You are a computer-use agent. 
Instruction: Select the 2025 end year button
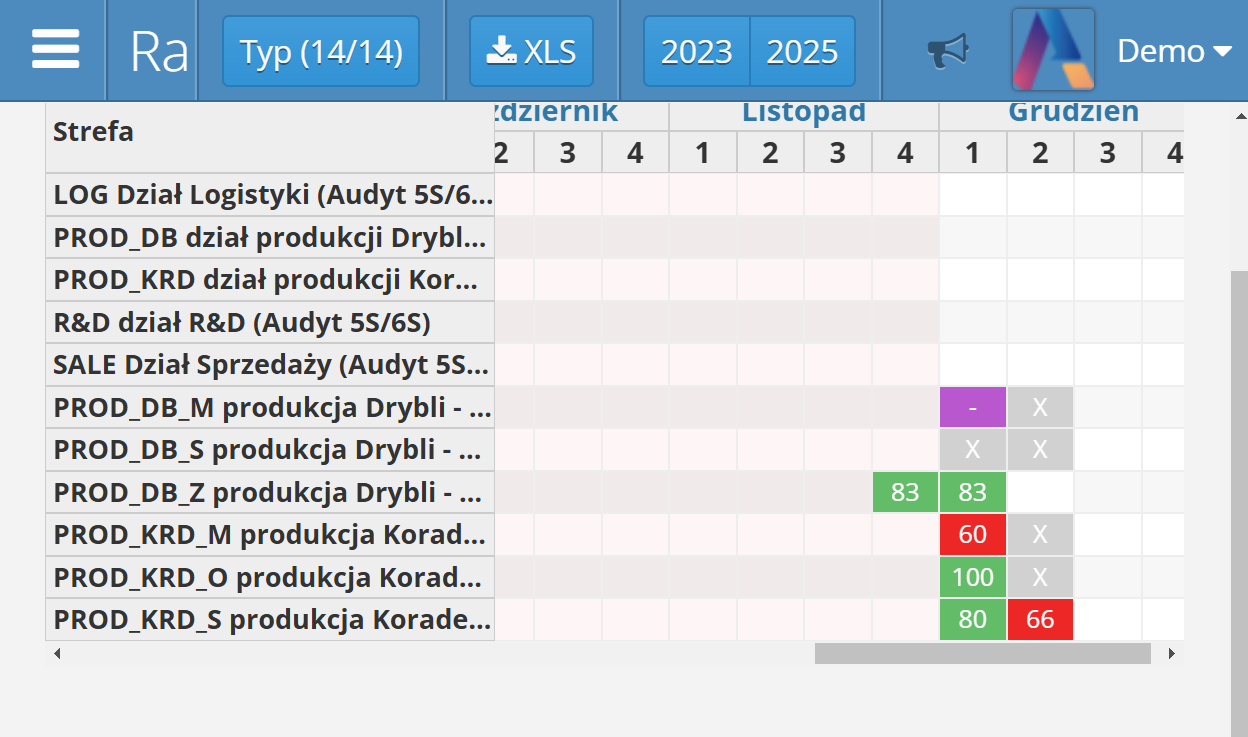(803, 51)
